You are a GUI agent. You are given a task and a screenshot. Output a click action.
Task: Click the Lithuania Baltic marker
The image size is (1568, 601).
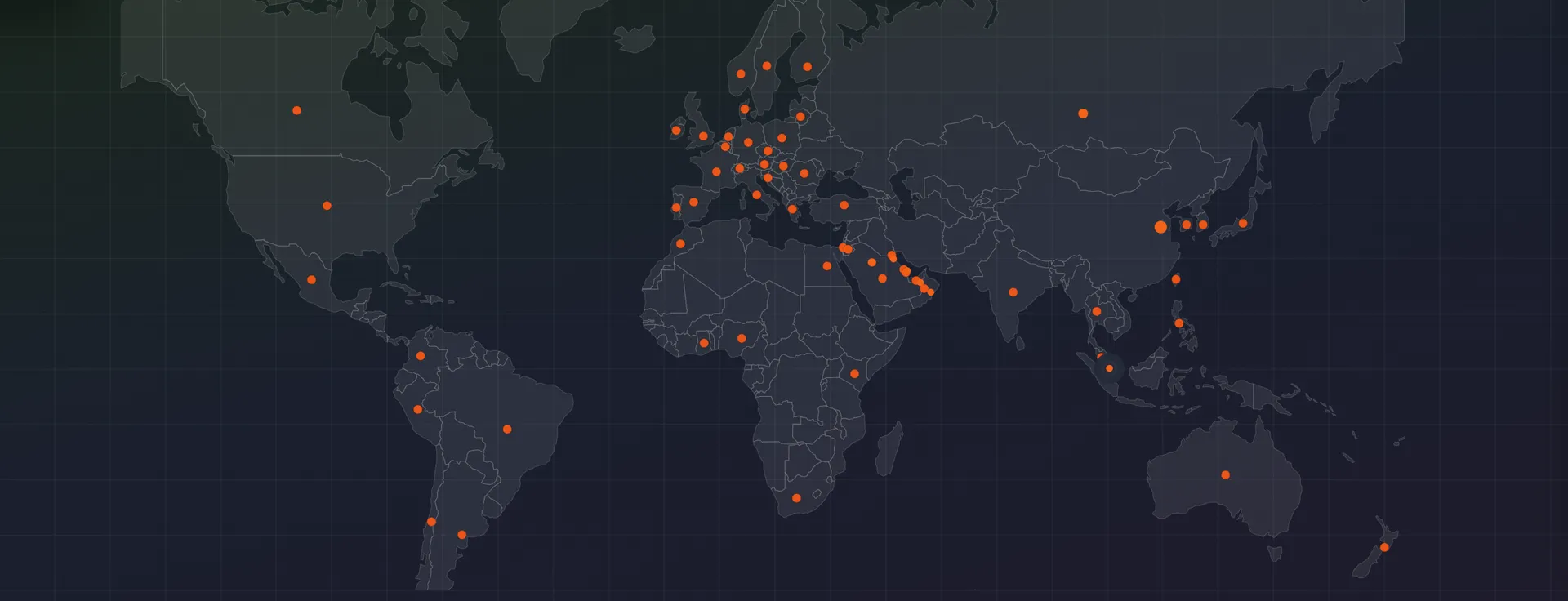coord(800,117)
